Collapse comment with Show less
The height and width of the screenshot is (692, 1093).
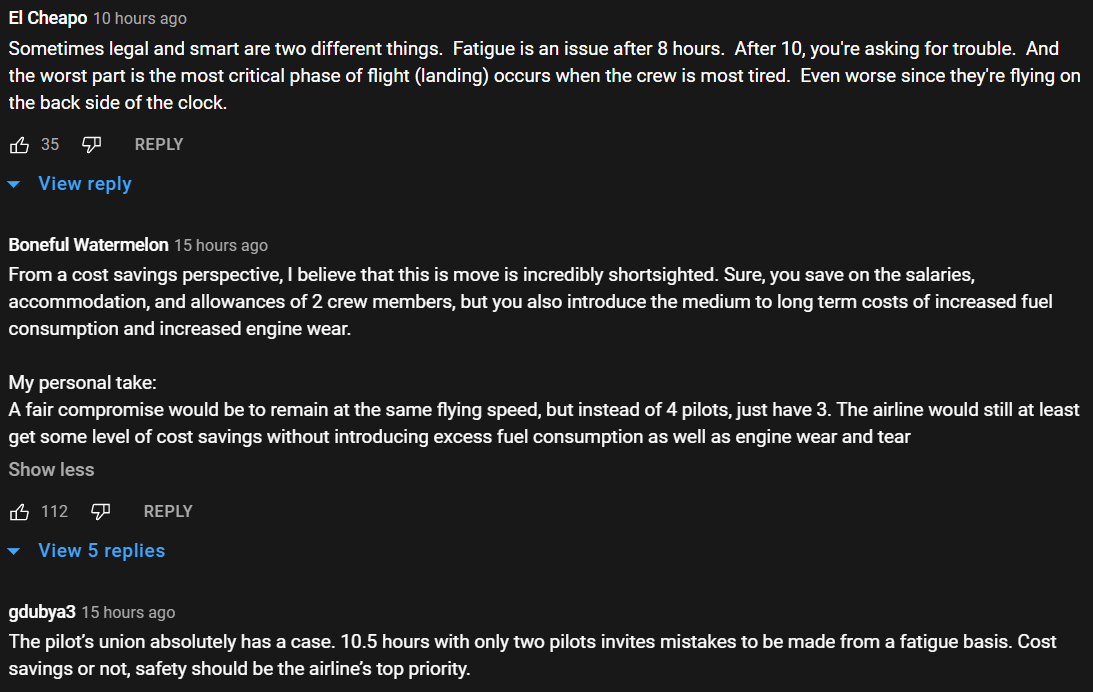click(51, 470)
